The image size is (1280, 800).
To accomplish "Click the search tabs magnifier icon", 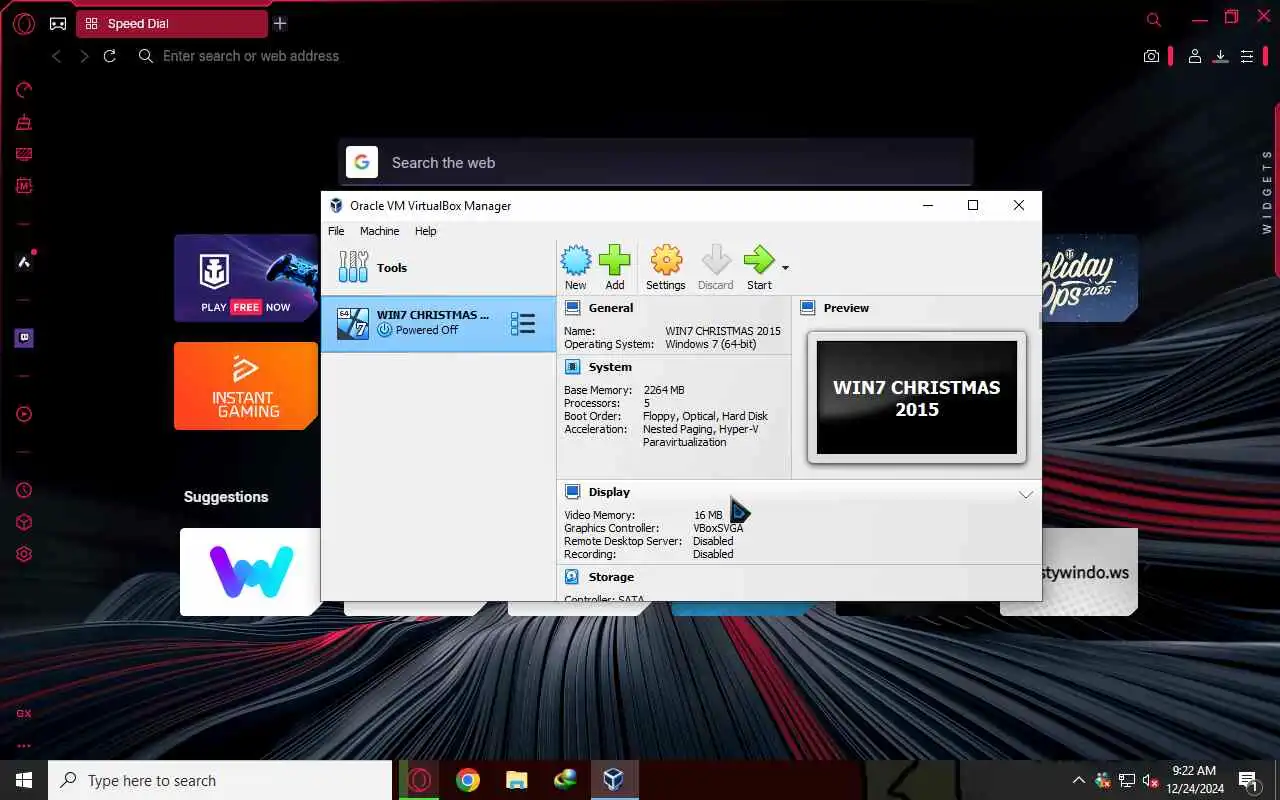I will (1153, 19).
